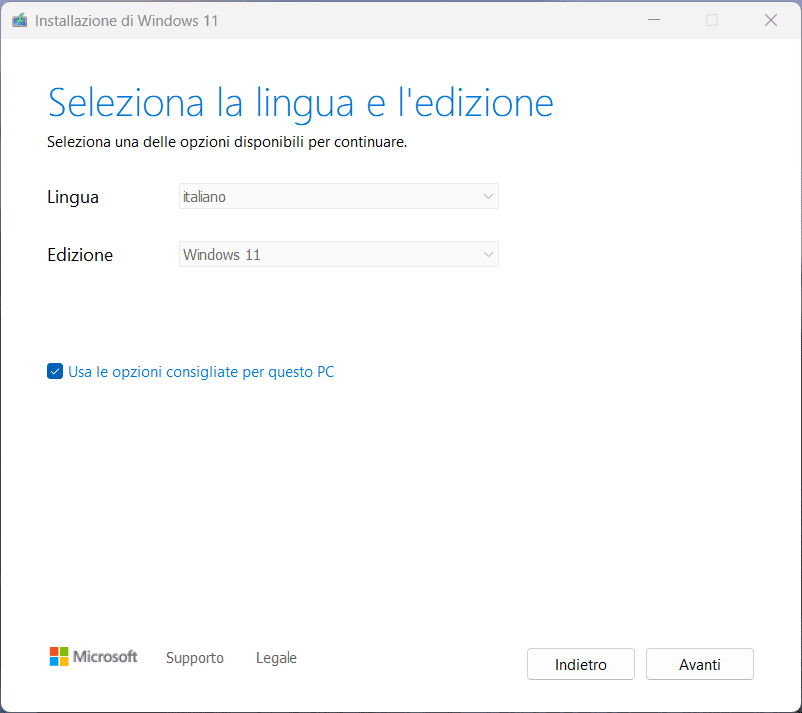The width and height of the screenshot is (802, 713).
Task: Toggle via 'Usa le opzioni consigliate per questo PC' label
Action: click(201, 372)
